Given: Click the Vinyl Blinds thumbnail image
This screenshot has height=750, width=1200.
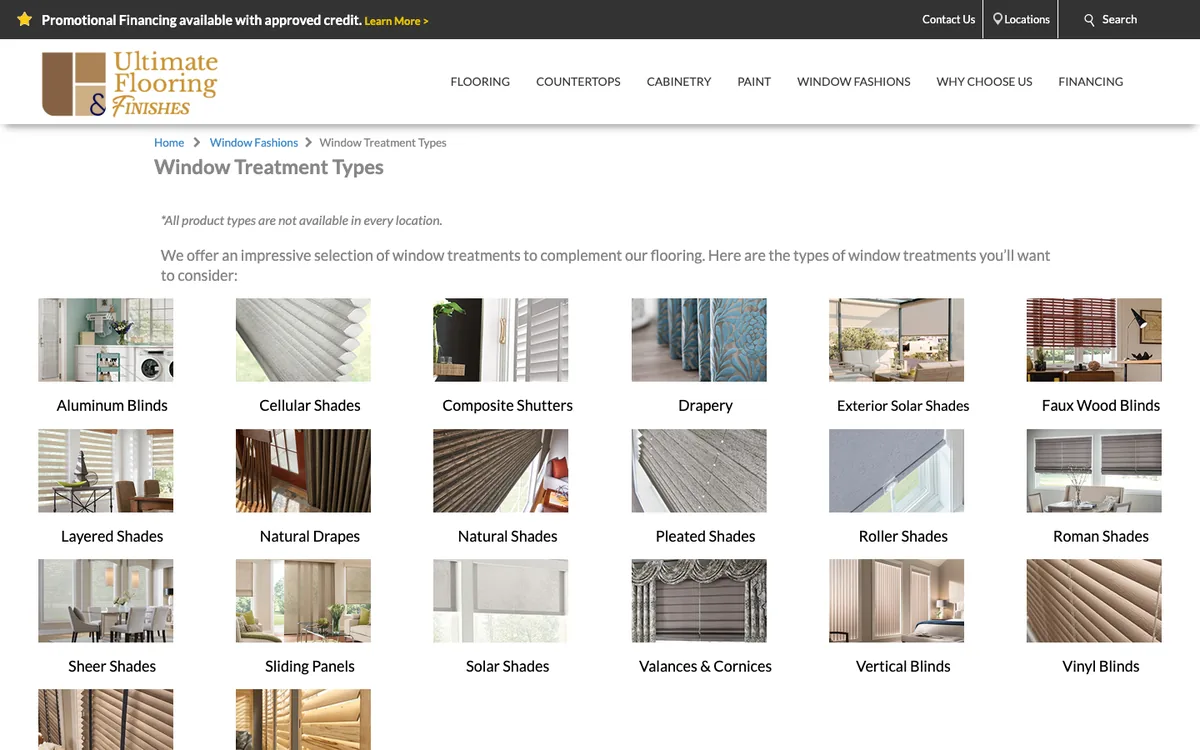Looking at the screenshot, I should click(x=1094, y=601).
